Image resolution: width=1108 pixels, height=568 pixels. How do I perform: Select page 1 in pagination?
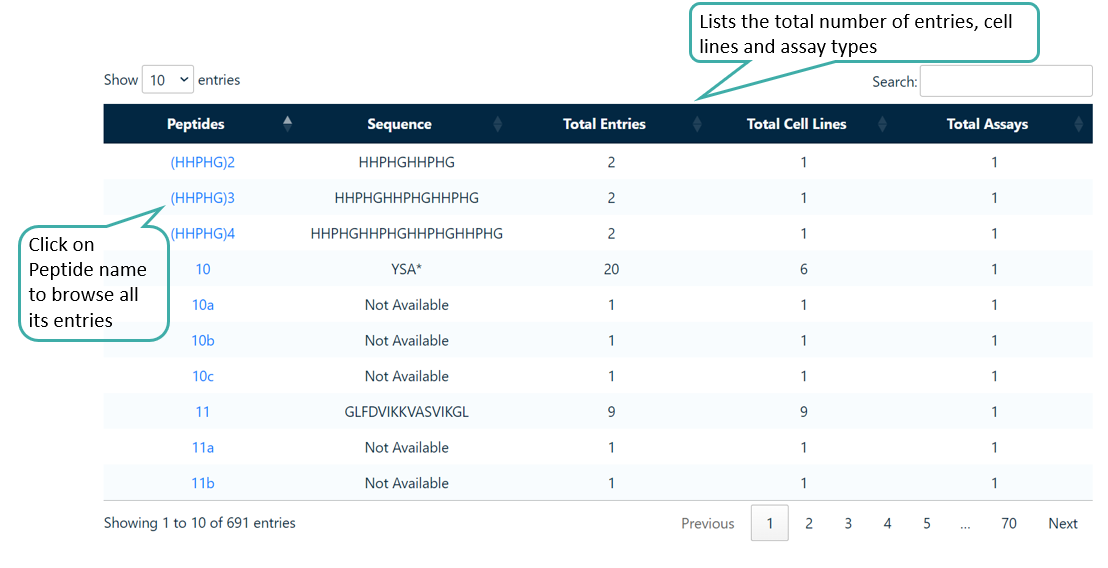pos(770,523)
